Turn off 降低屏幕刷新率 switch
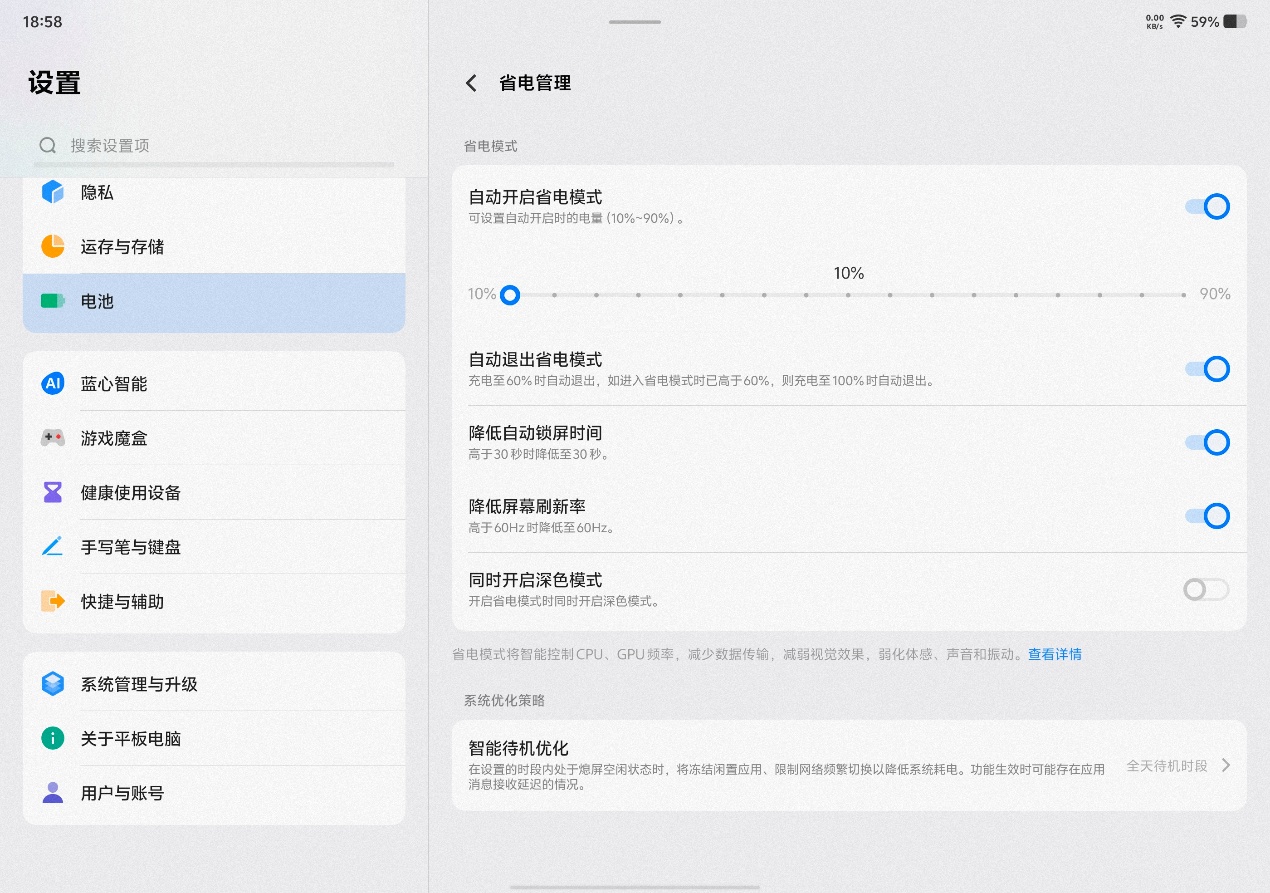Viewport: 1270px width, 893px height. [1206, 516]
